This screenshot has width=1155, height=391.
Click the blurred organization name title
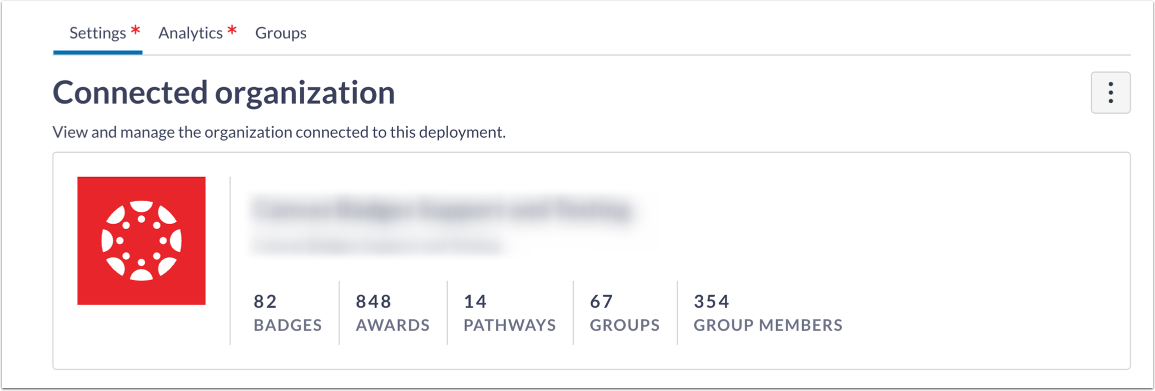tap(442, 210)
